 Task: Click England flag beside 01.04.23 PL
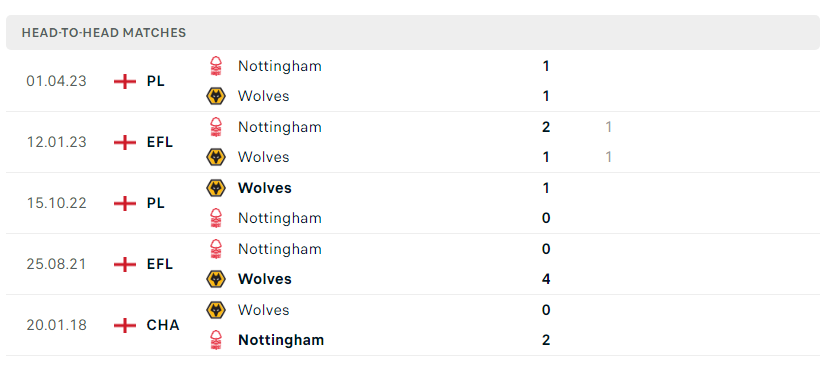(124, 82)
